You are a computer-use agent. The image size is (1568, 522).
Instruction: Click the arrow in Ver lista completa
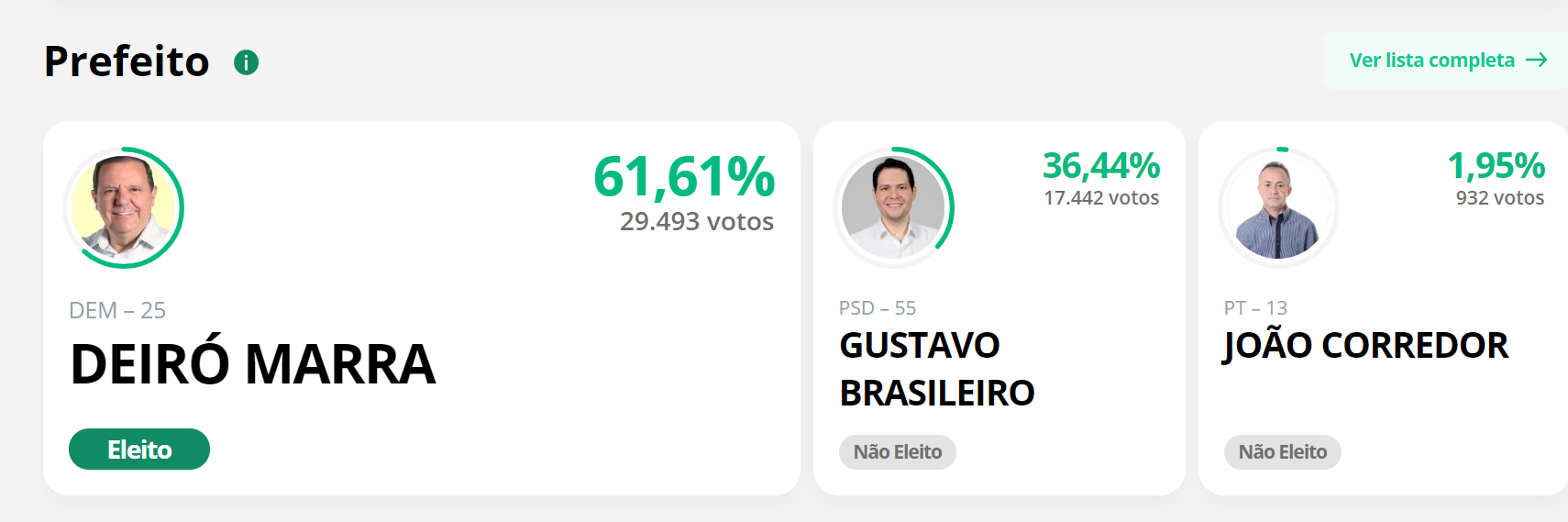[x=1537, y=61]
